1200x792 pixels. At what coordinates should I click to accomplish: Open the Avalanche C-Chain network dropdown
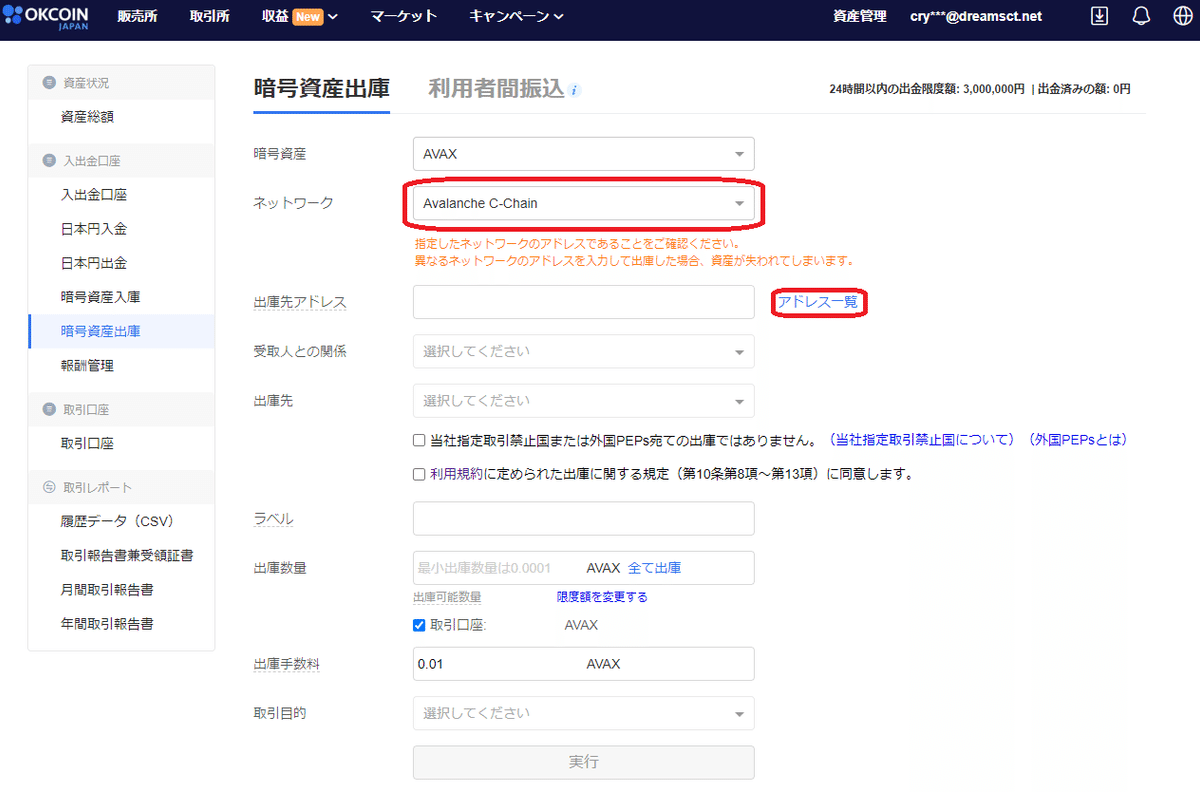click(x=583, y=203)
